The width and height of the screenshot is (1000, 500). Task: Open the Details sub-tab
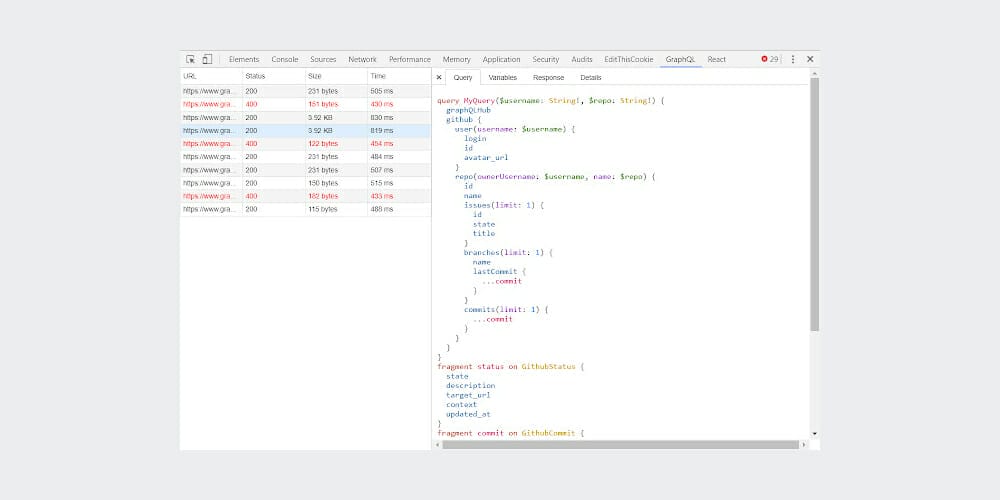click(x=591, y=77)
